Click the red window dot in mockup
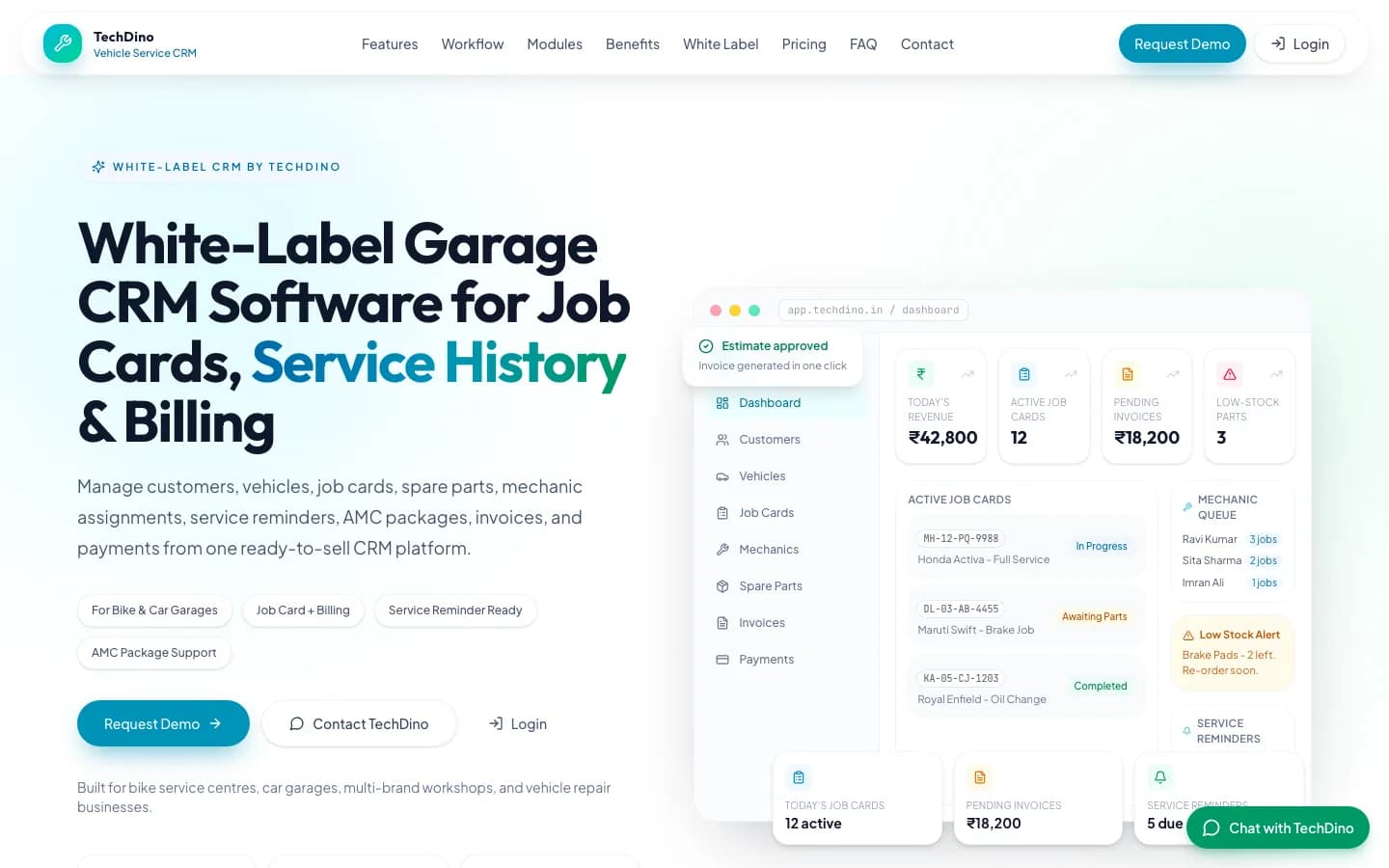Image resolution: width=1389 pixels, height=868 pixels. pyautogui.click(x=716, y=311)
